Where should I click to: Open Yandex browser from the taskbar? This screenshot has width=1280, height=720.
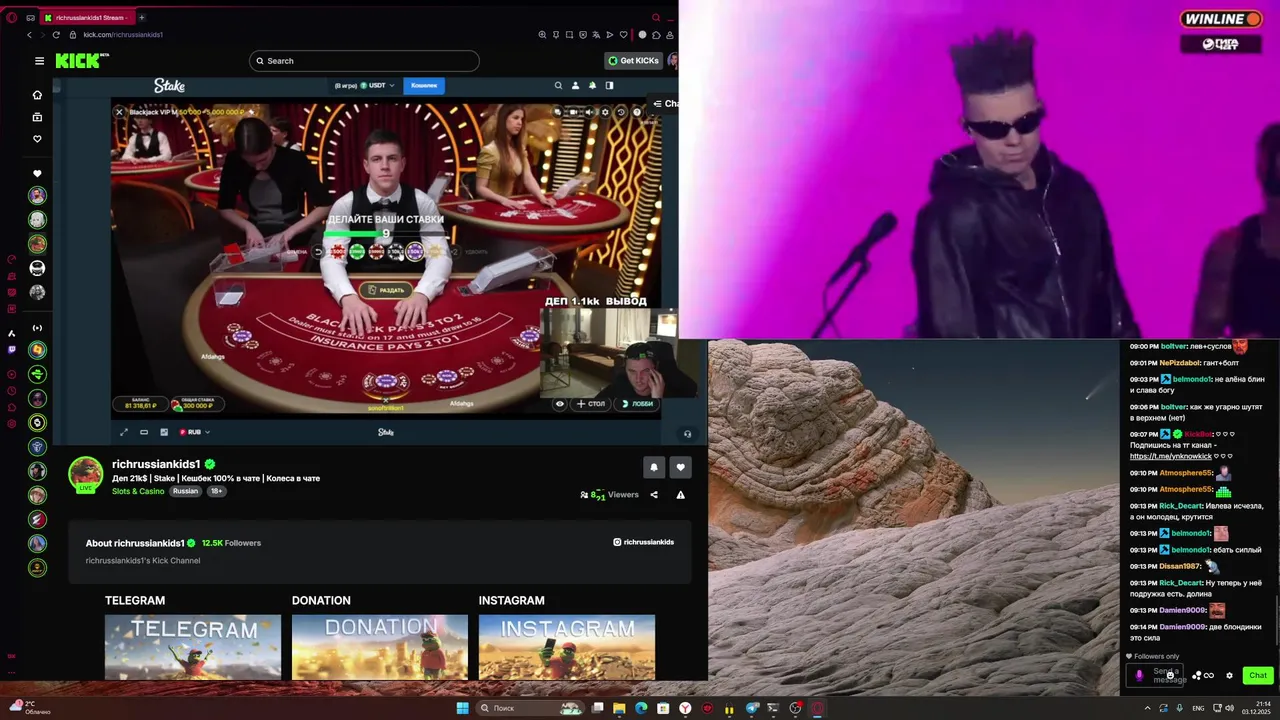(x=685, y=708)
